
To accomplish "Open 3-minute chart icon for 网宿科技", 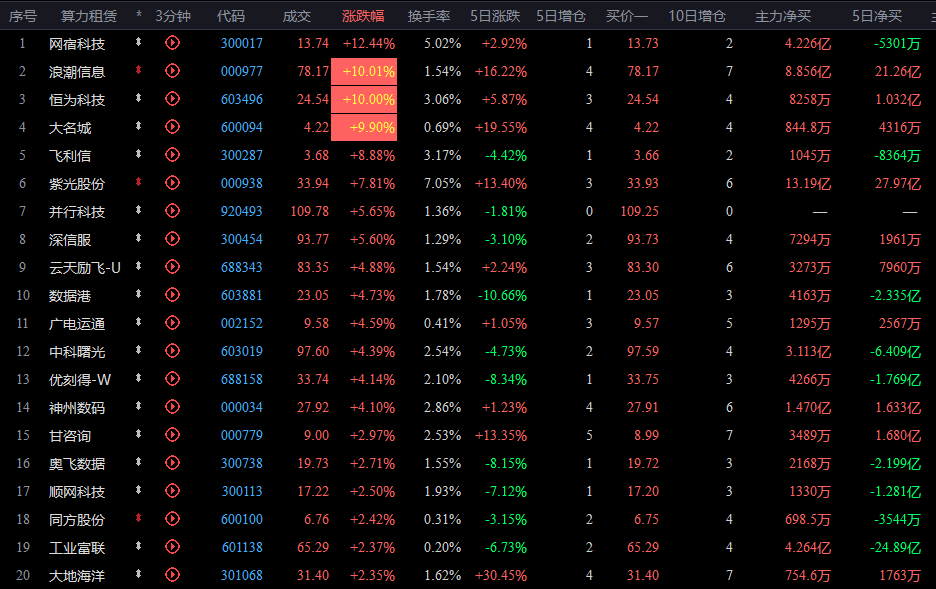I will point(172,42).
